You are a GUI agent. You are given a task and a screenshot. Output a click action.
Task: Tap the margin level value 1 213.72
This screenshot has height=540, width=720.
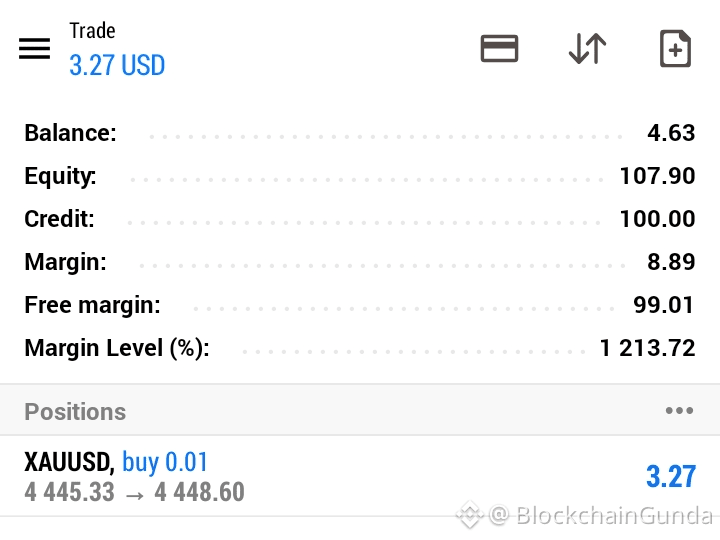647,348
